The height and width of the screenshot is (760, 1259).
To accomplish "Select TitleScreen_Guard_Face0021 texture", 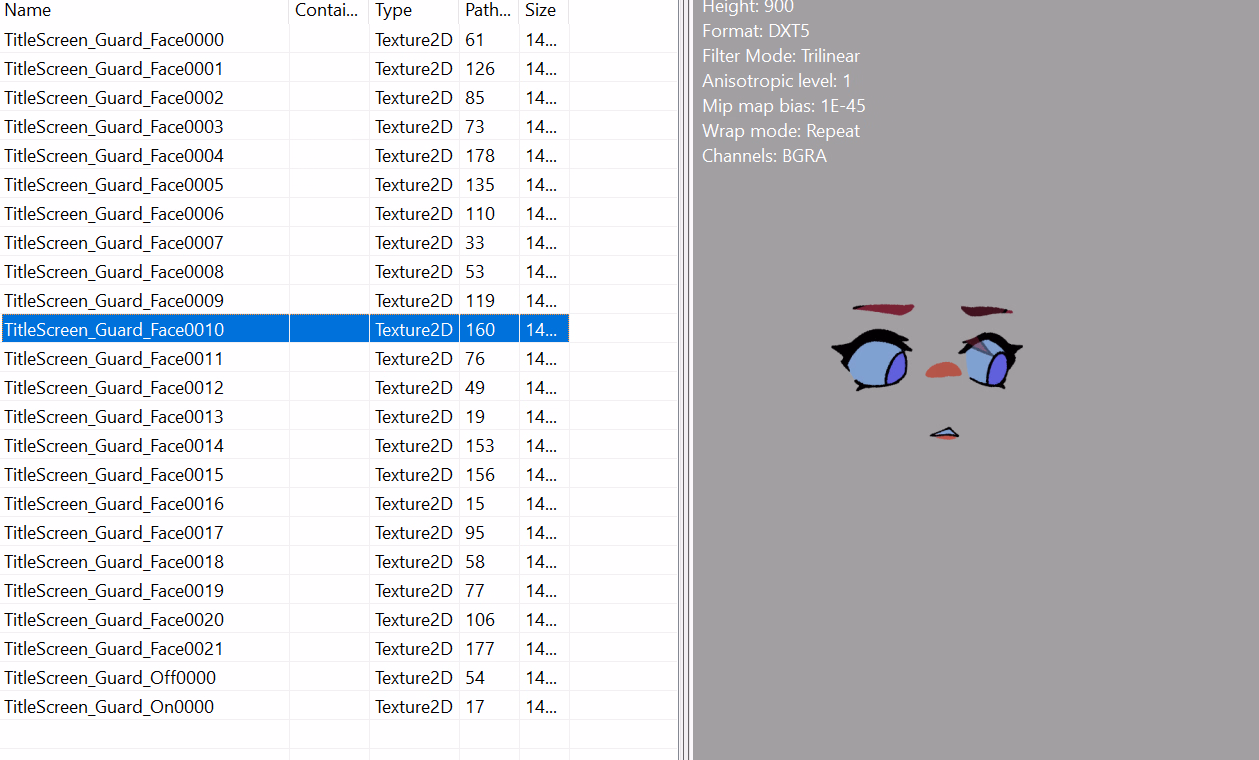I will point(114,649).
